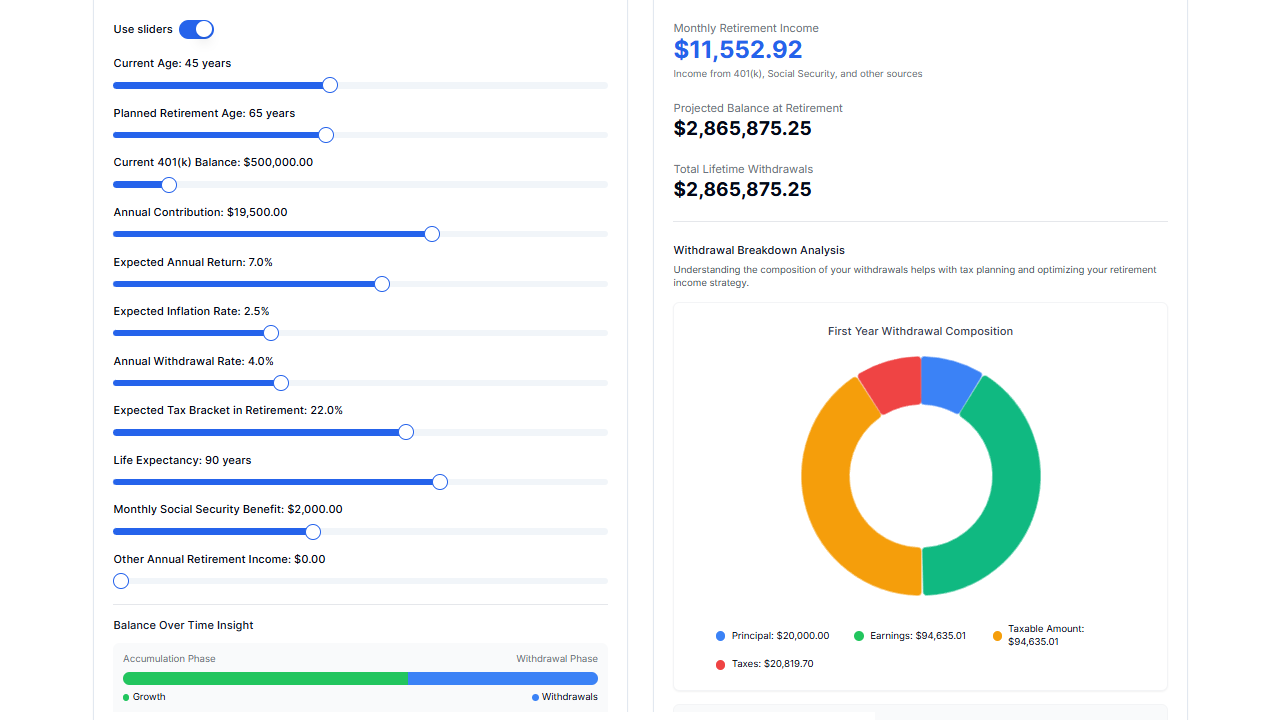Click the Current Age slider handle
1280x720 pixels.
(330, 85)
